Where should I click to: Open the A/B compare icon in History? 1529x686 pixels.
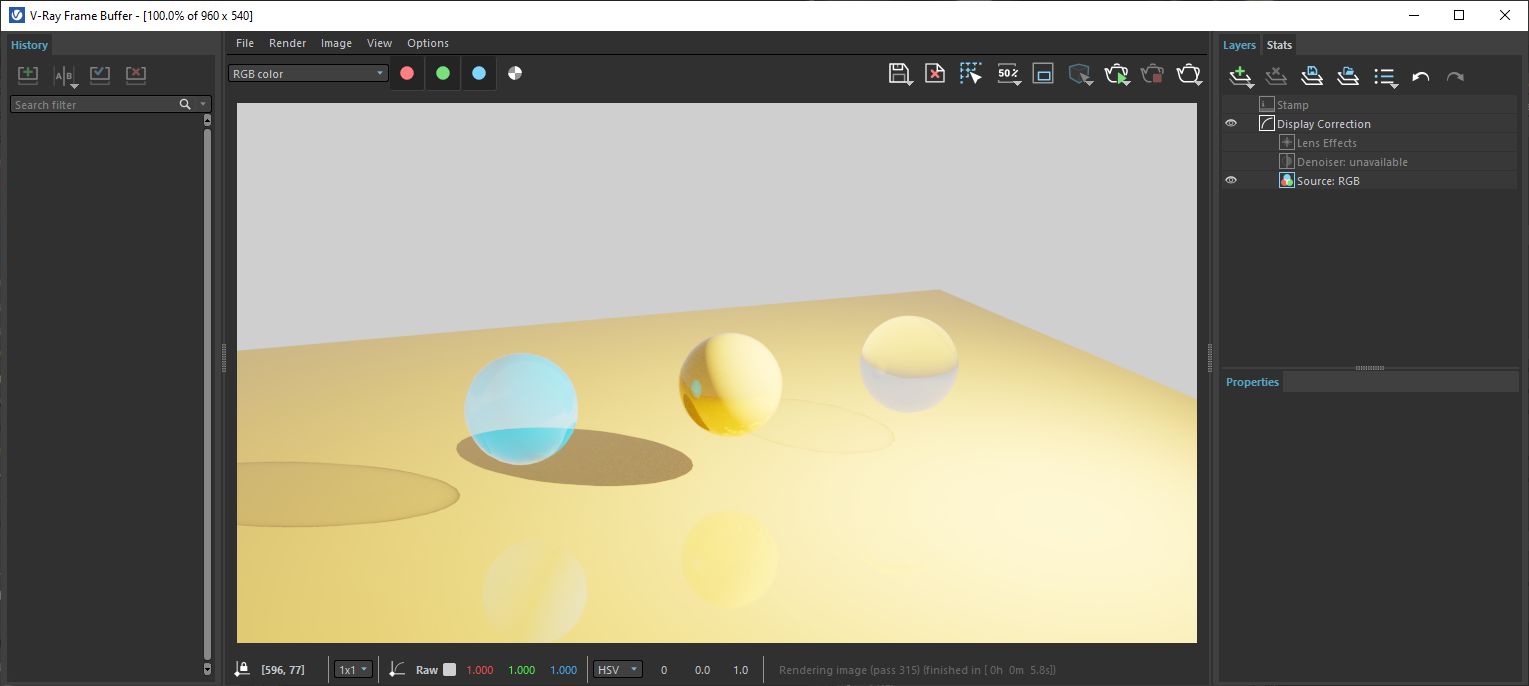pyautogui.click(x=64, y=76)
